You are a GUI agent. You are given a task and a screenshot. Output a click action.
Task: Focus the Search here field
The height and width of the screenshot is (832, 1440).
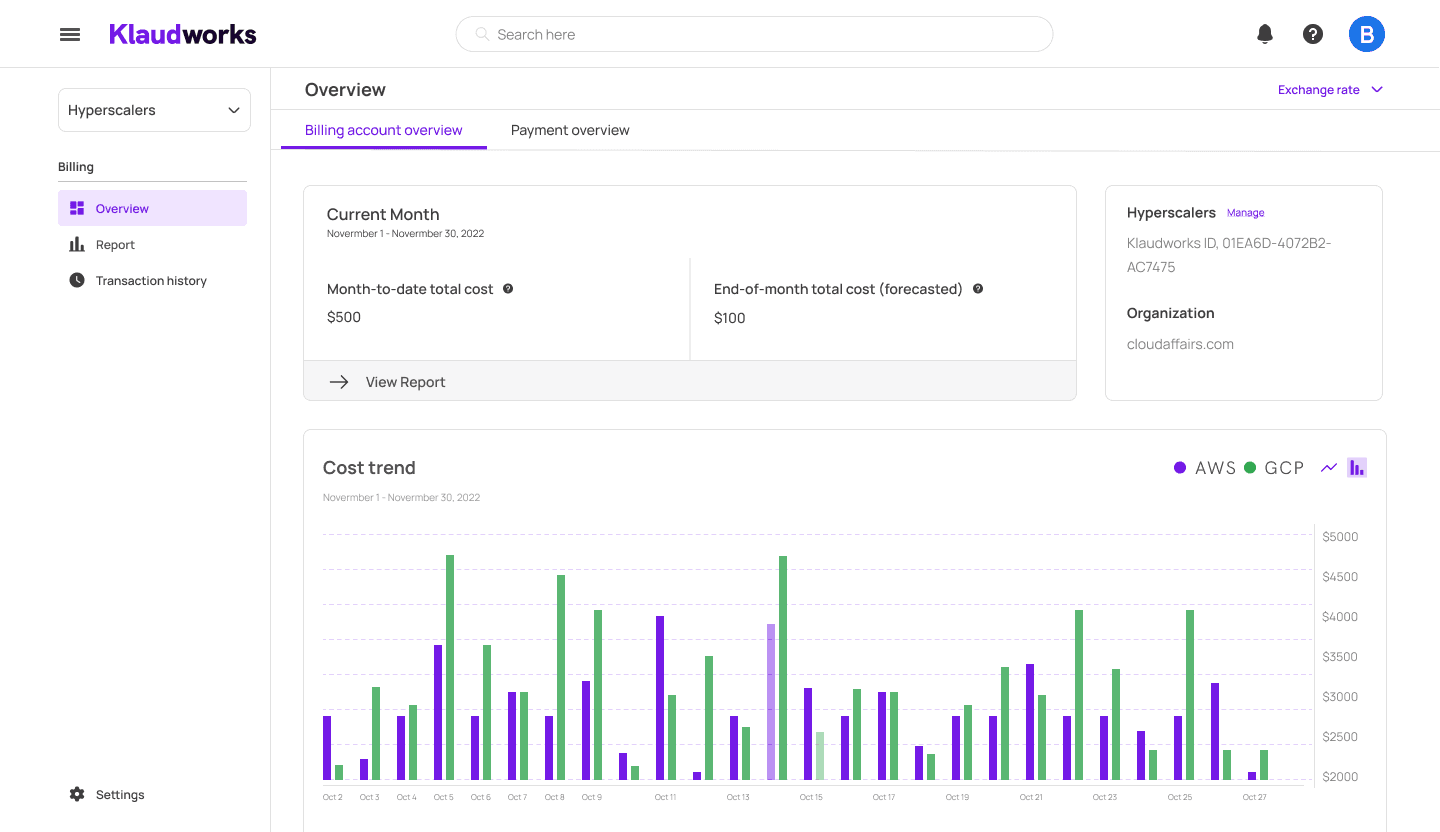(x=754, y=34)
